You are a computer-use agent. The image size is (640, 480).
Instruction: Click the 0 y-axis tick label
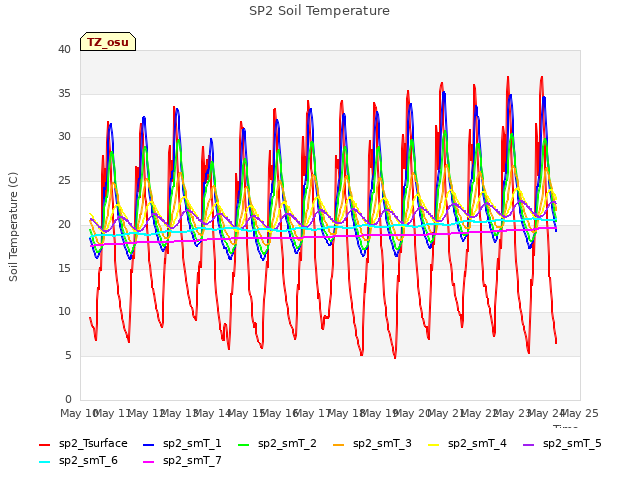[x=68, y=399]
